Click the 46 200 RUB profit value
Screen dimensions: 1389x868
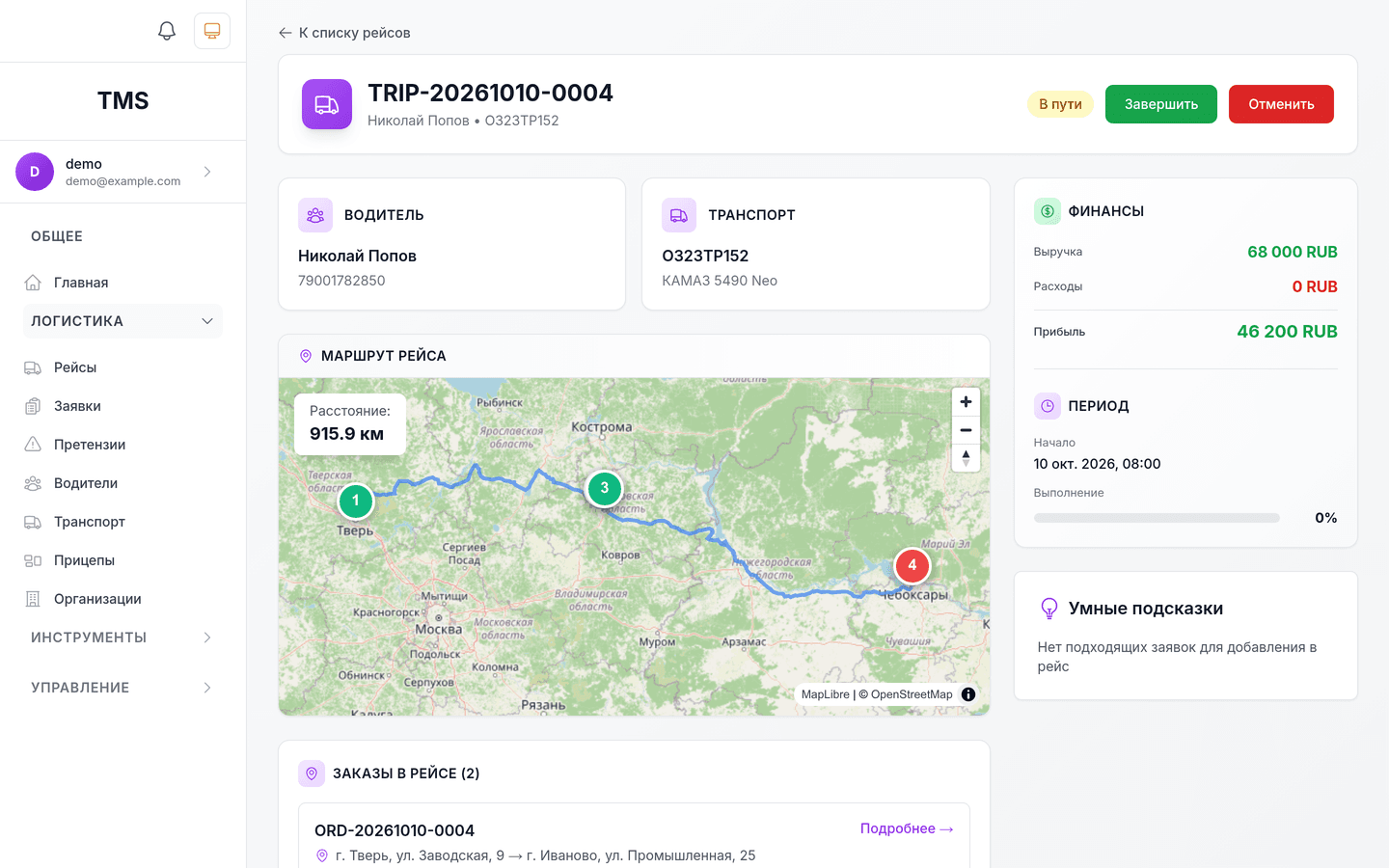[x=1287, y=332]
